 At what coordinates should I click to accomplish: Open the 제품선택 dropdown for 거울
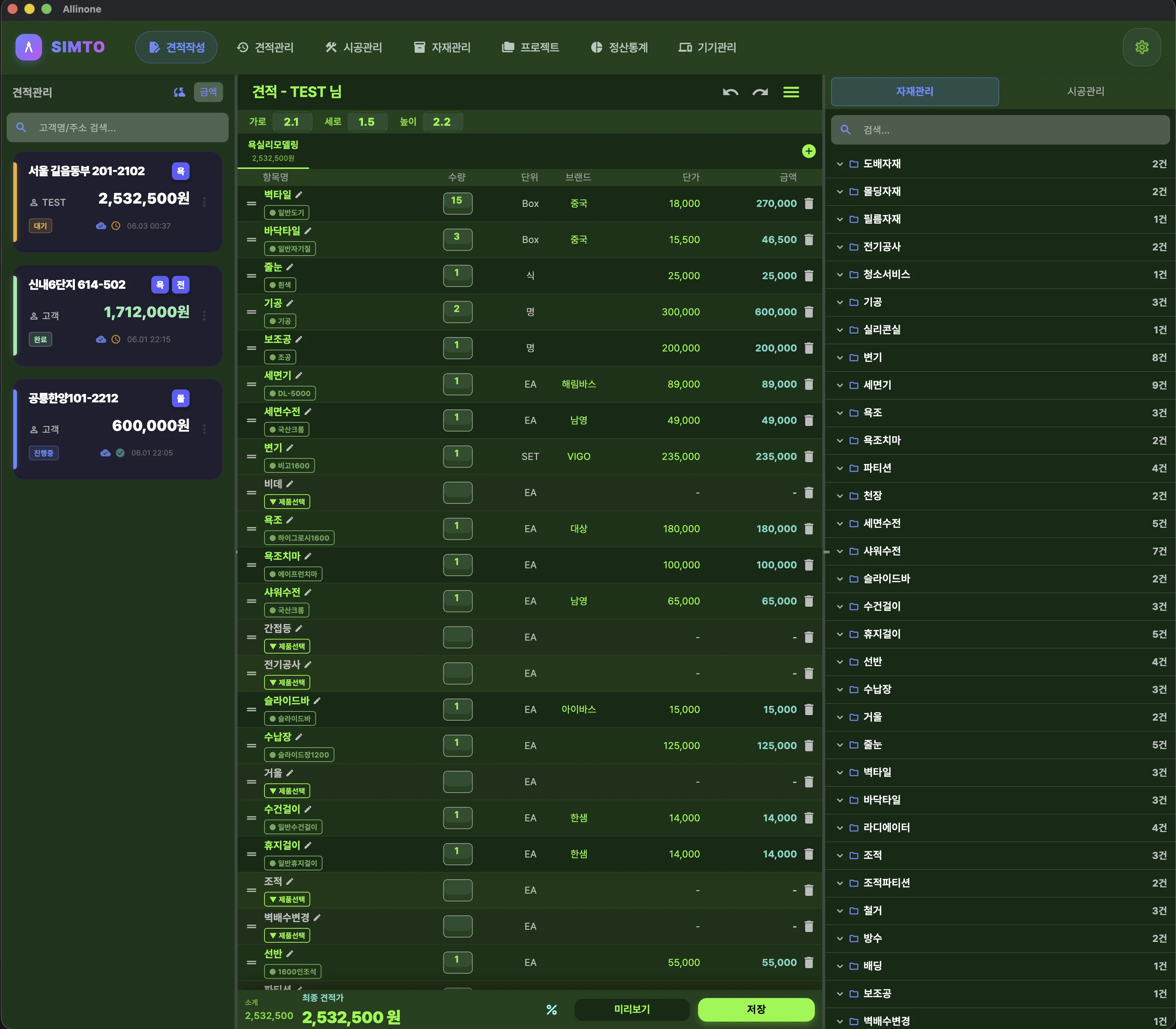coord(287,791)
